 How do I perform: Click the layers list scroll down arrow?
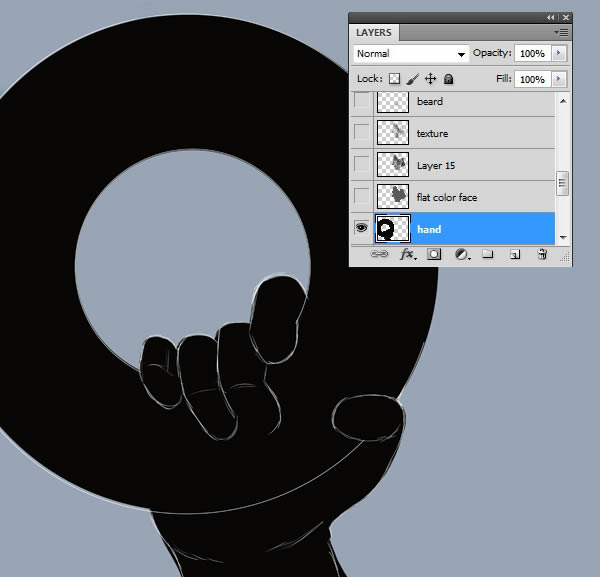(563, 238)
